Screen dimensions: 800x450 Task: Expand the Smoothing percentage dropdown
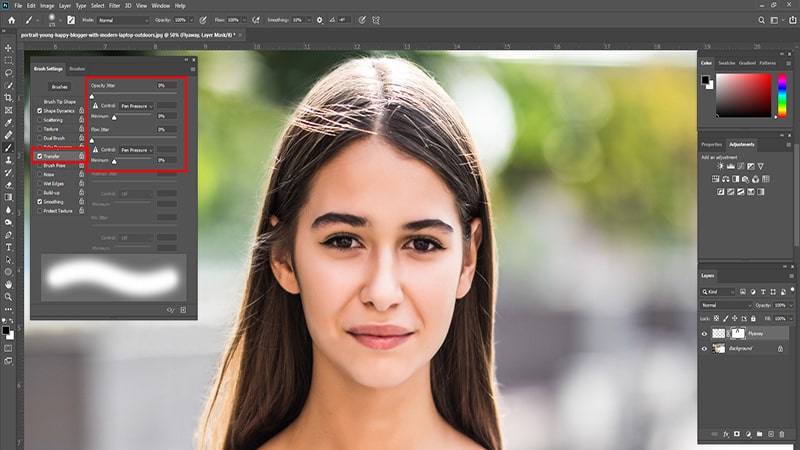(x=308, y=20)
